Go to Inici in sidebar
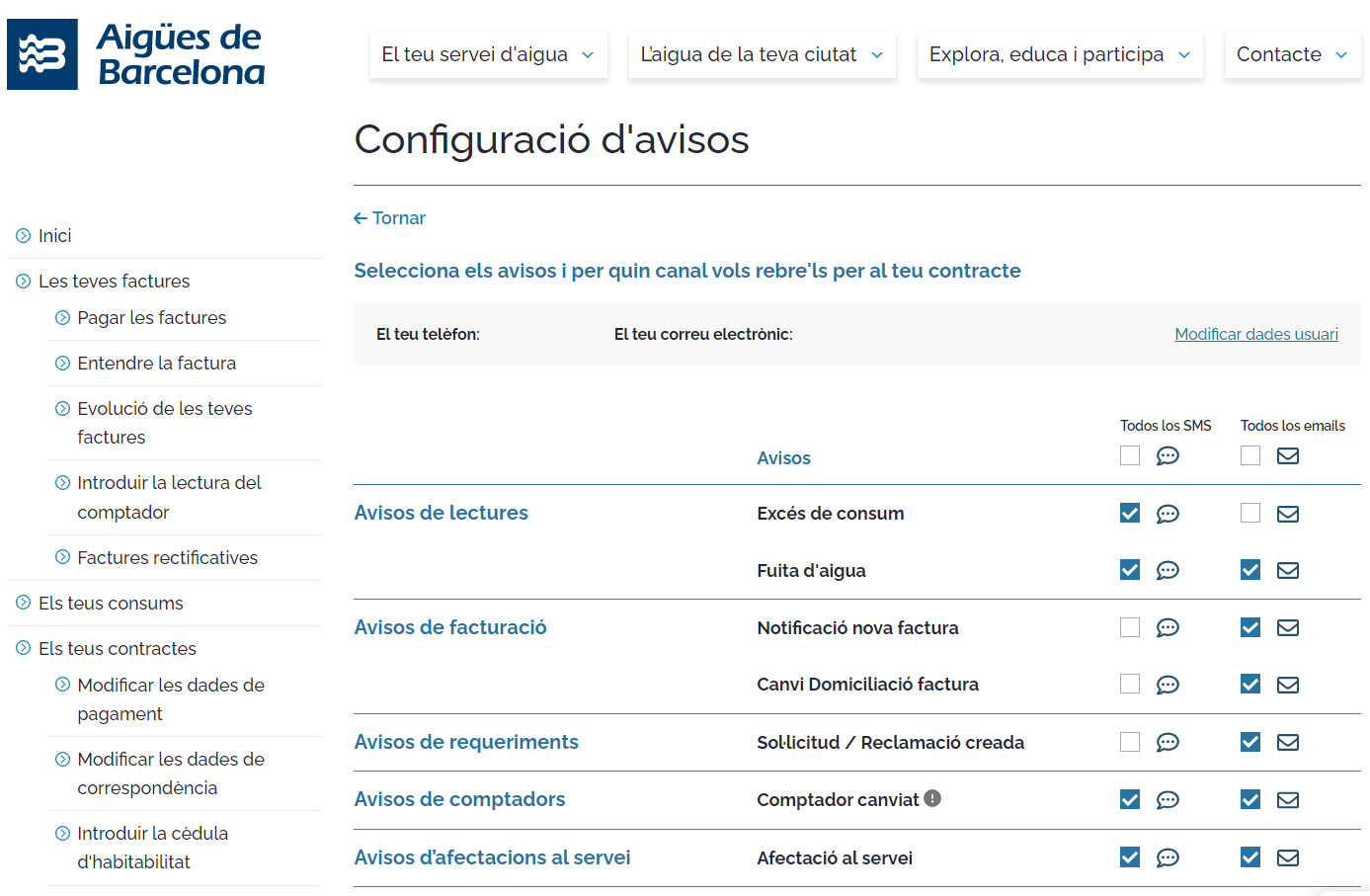1370x896 pixels. [x=55, y=235]
